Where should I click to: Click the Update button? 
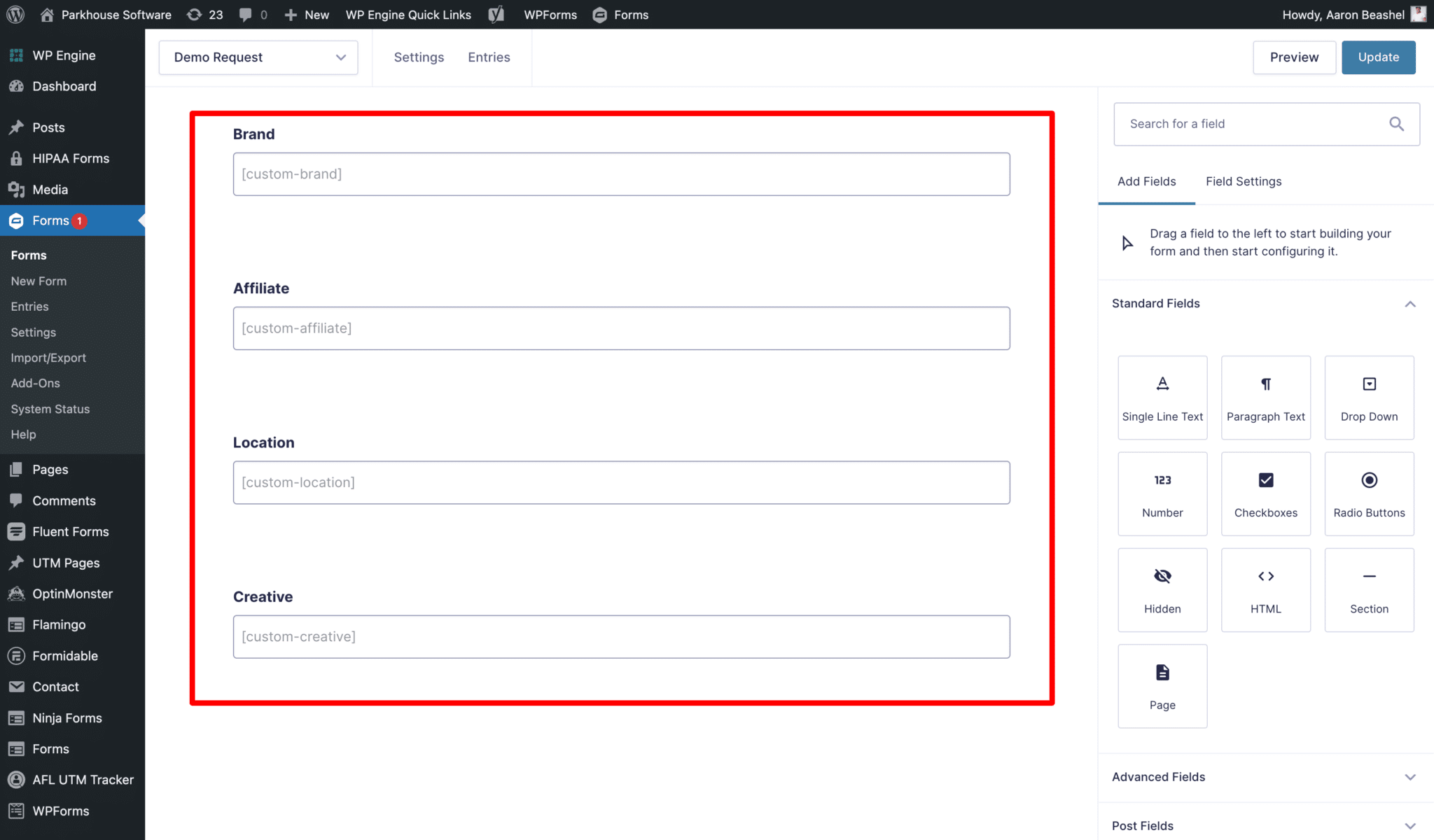[x=1378, y=57]
